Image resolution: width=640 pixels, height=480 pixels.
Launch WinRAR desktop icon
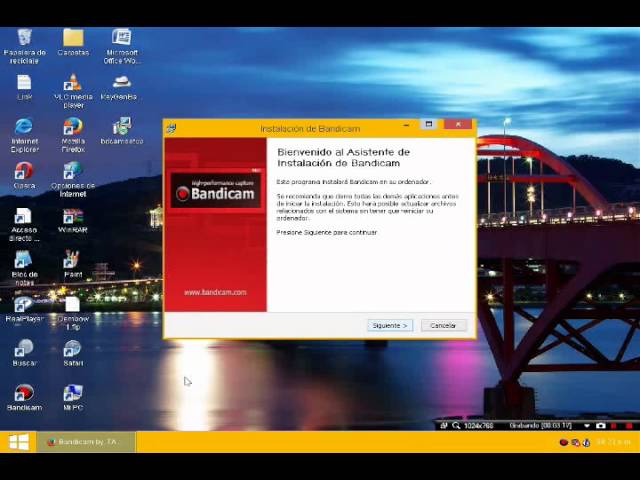(73, 220)
